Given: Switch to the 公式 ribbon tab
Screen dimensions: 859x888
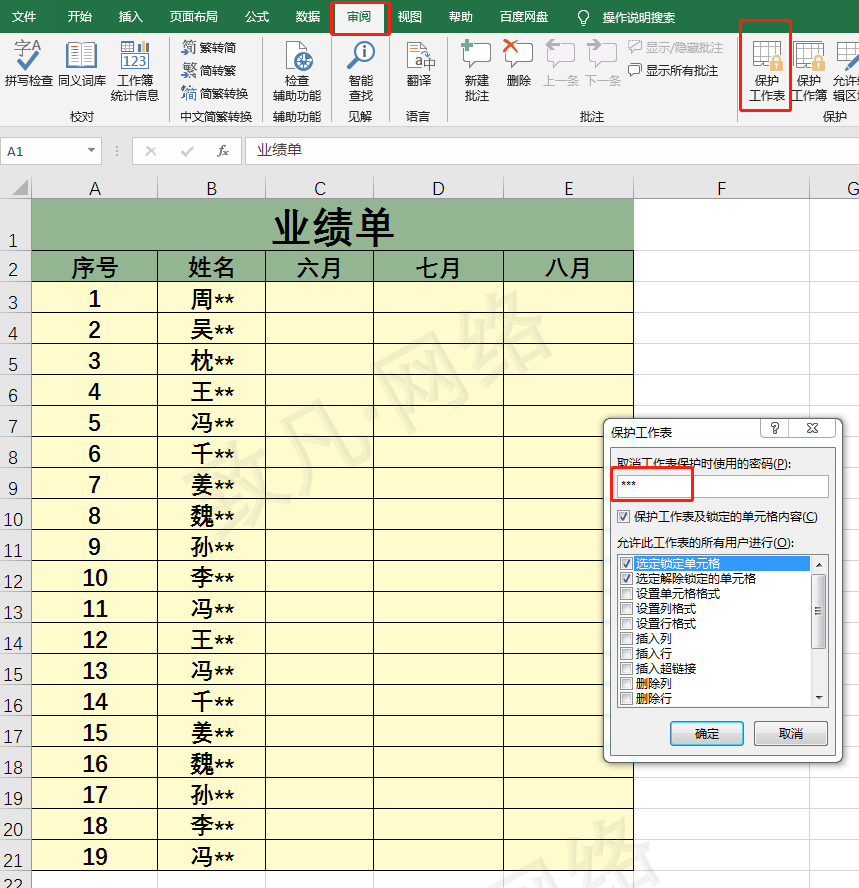Looking at the screenshot, I should tap(257, 17).
